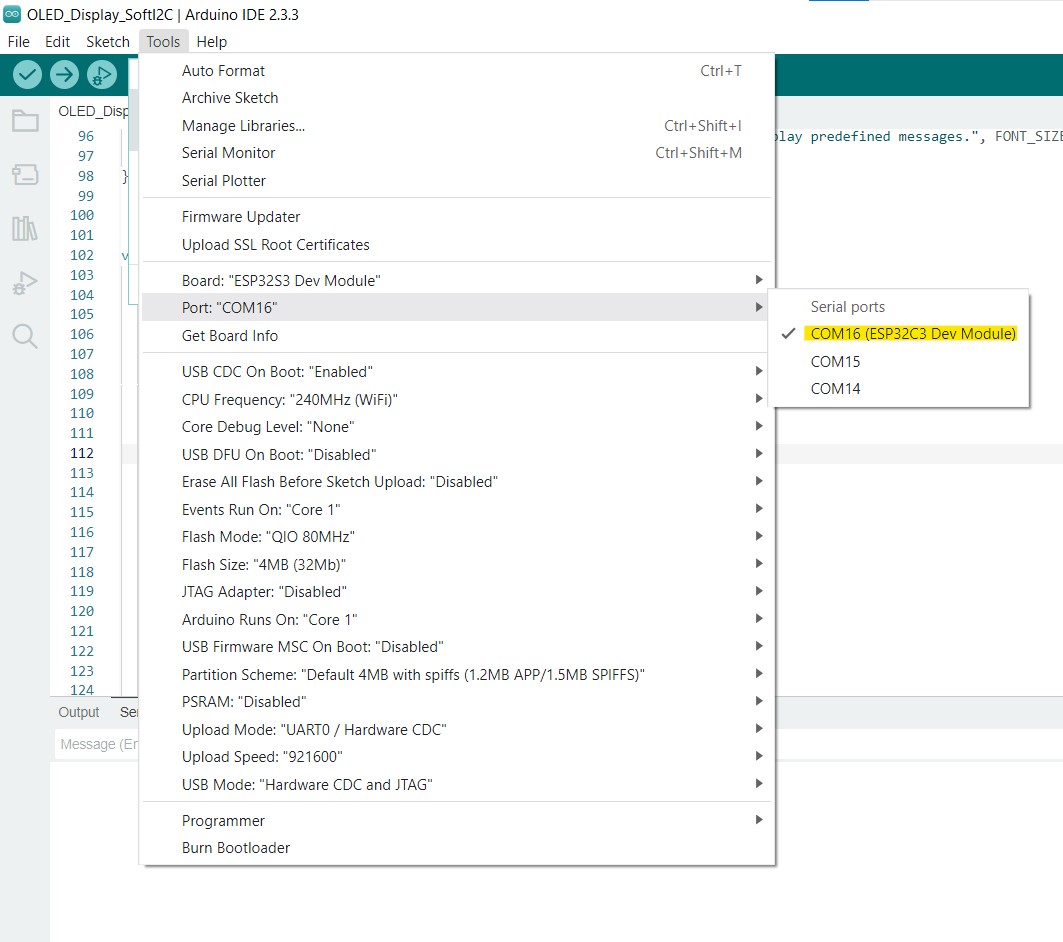Click line number 124 in the gutter

(82, 689)
